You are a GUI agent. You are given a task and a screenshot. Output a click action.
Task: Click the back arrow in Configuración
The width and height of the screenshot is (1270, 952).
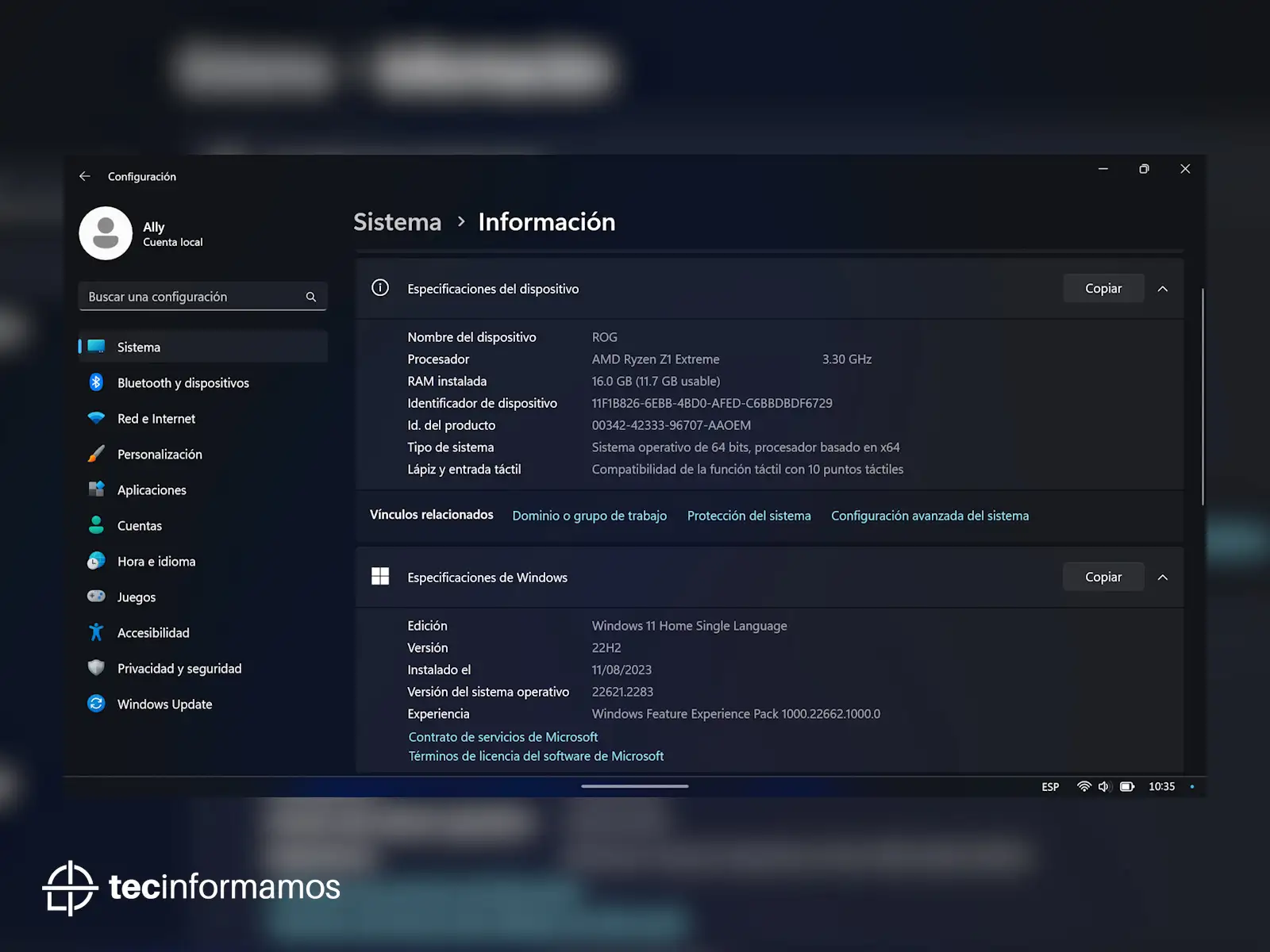pos(85,176)
